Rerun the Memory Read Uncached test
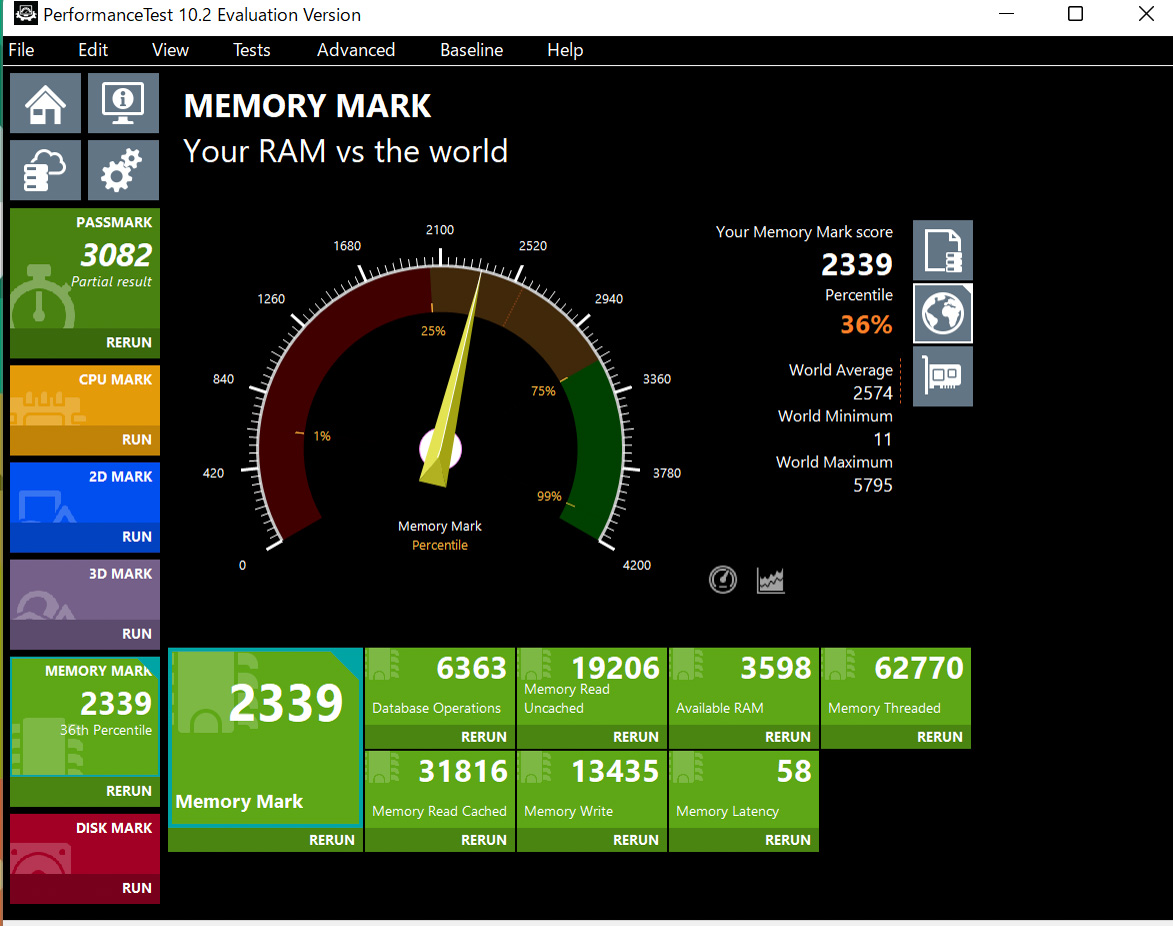Viewport: 1173px width, 926px height. (592, 737)
